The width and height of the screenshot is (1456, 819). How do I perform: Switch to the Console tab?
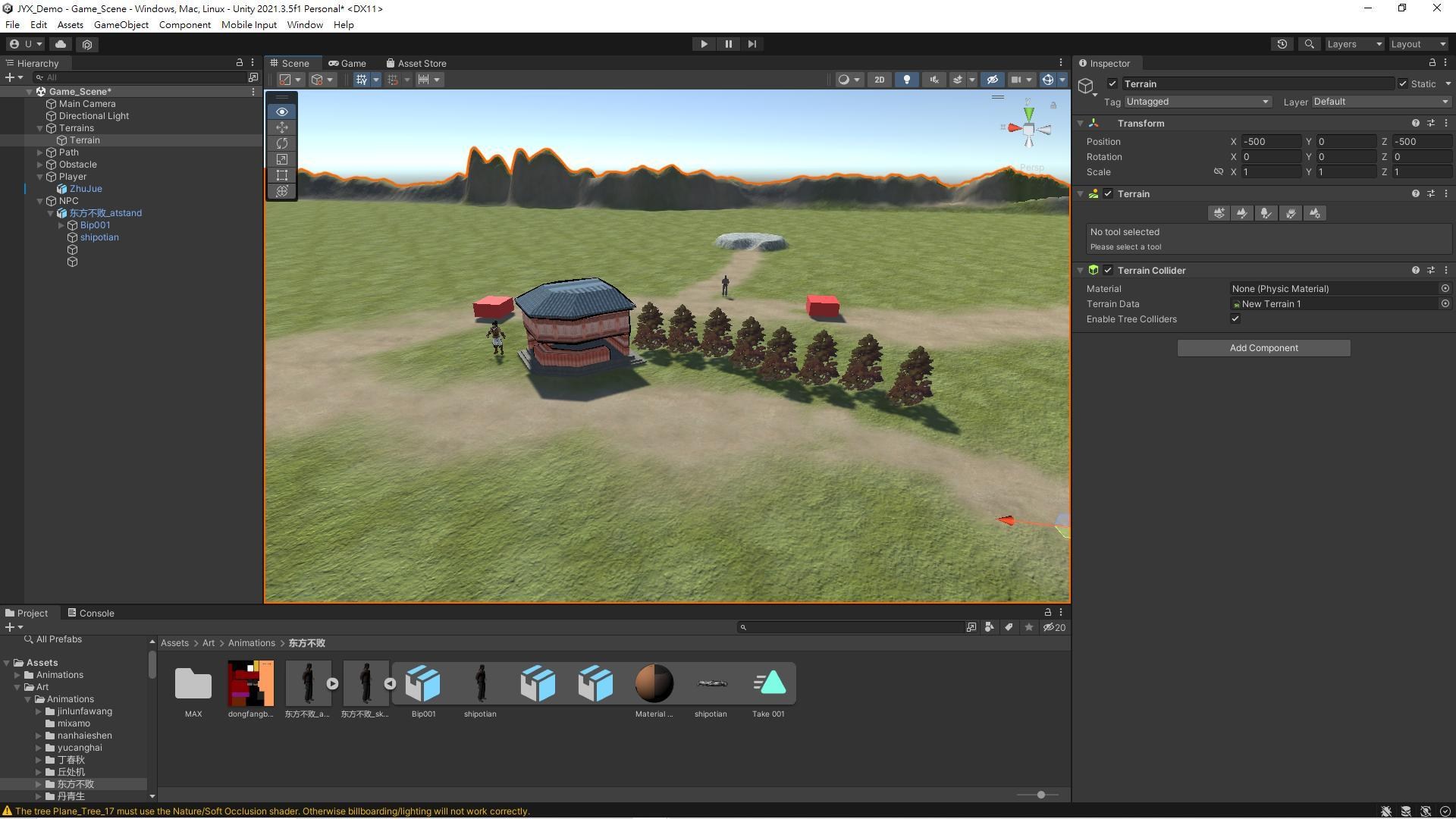[x=91, y=613]
